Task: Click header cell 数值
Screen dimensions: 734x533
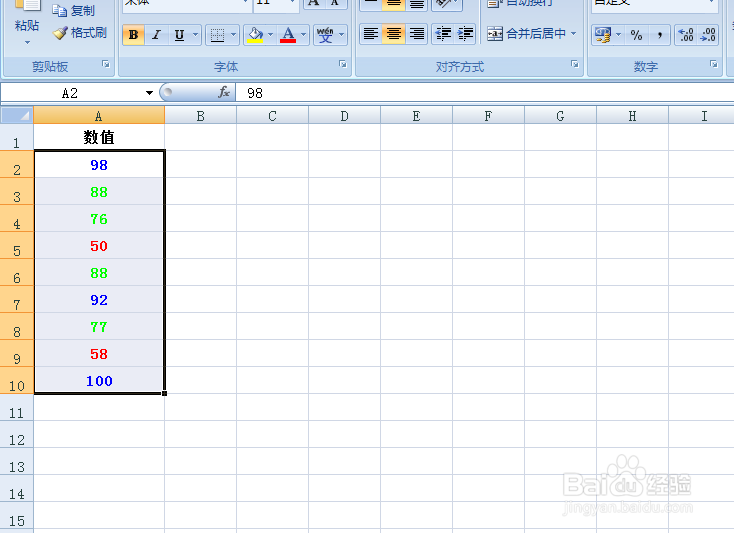Action: [99, 138]
